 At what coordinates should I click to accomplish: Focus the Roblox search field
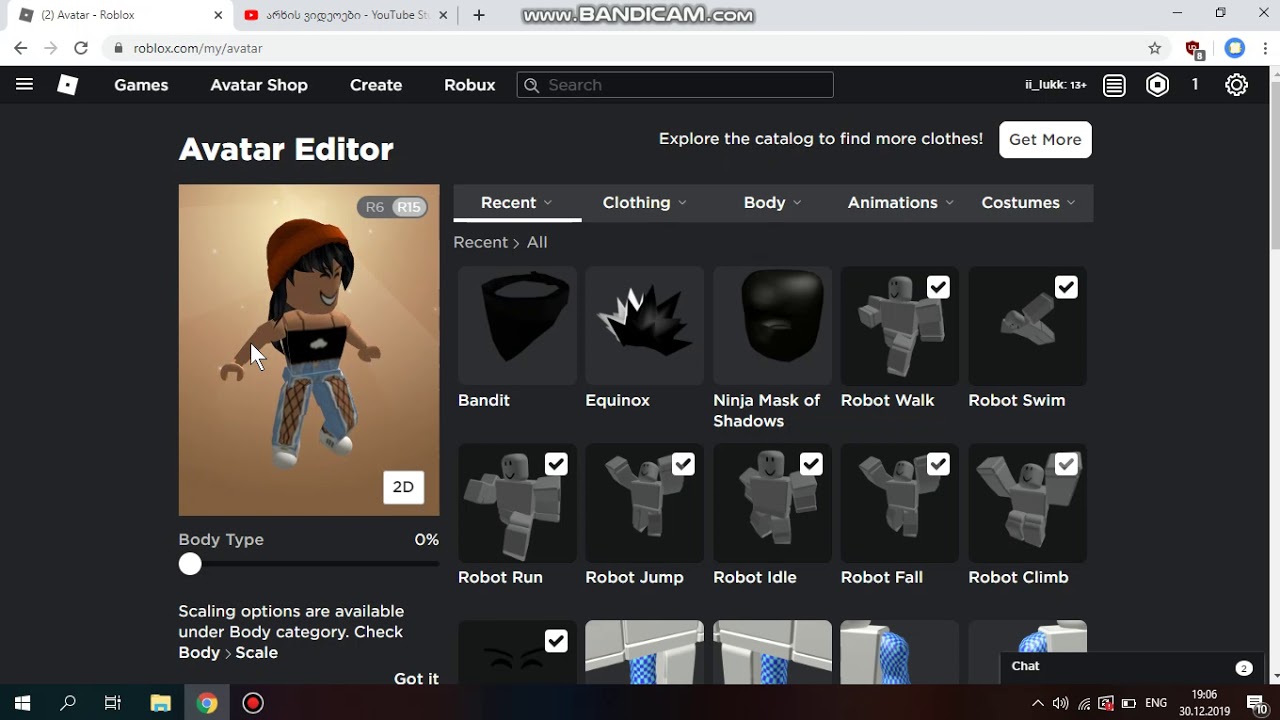tap(675, 85)
